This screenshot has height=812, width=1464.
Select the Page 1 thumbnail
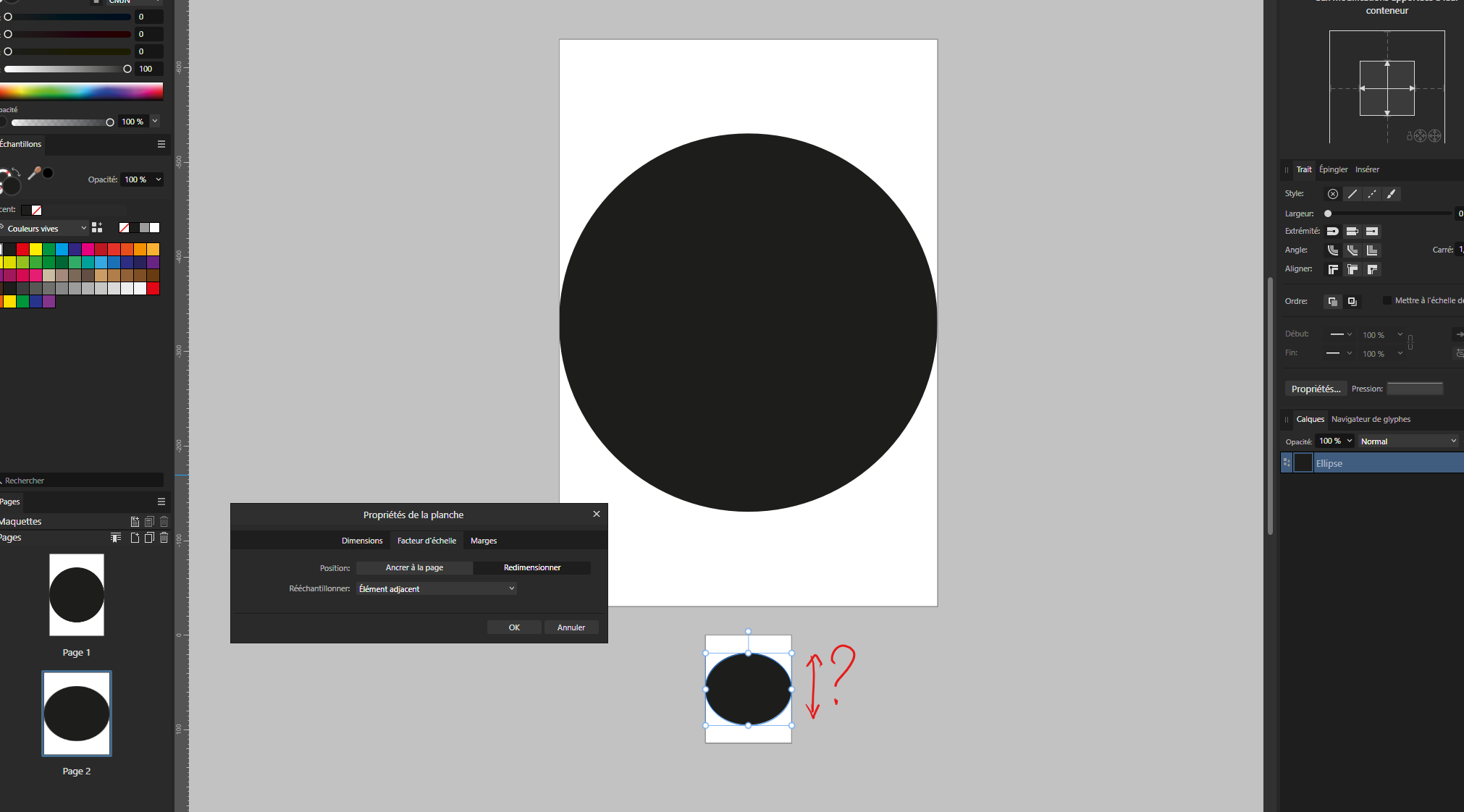[x=77, y=595]
